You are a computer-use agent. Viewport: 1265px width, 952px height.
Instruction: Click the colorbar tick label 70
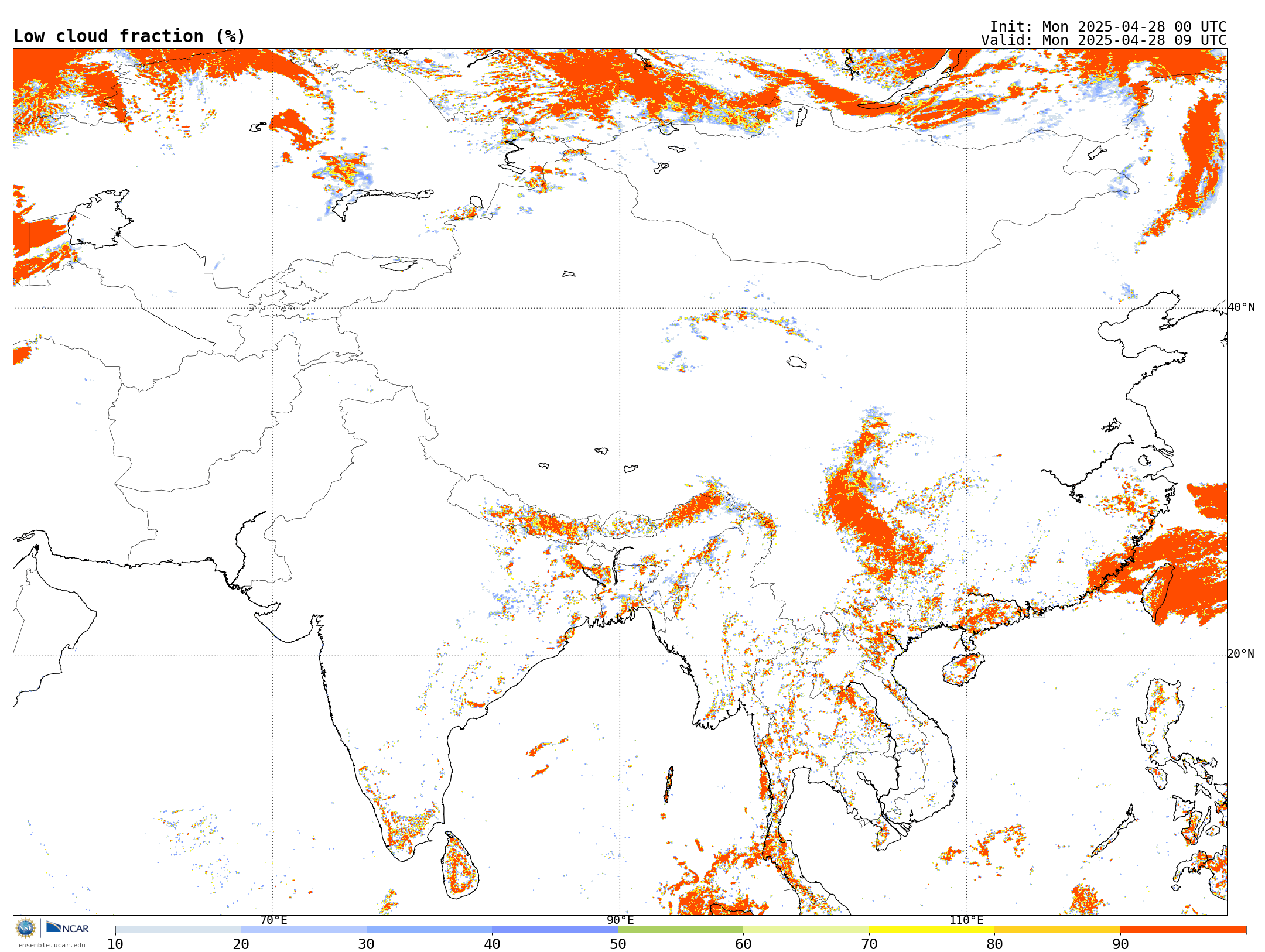pyautogui.click(x=869, y=944)
